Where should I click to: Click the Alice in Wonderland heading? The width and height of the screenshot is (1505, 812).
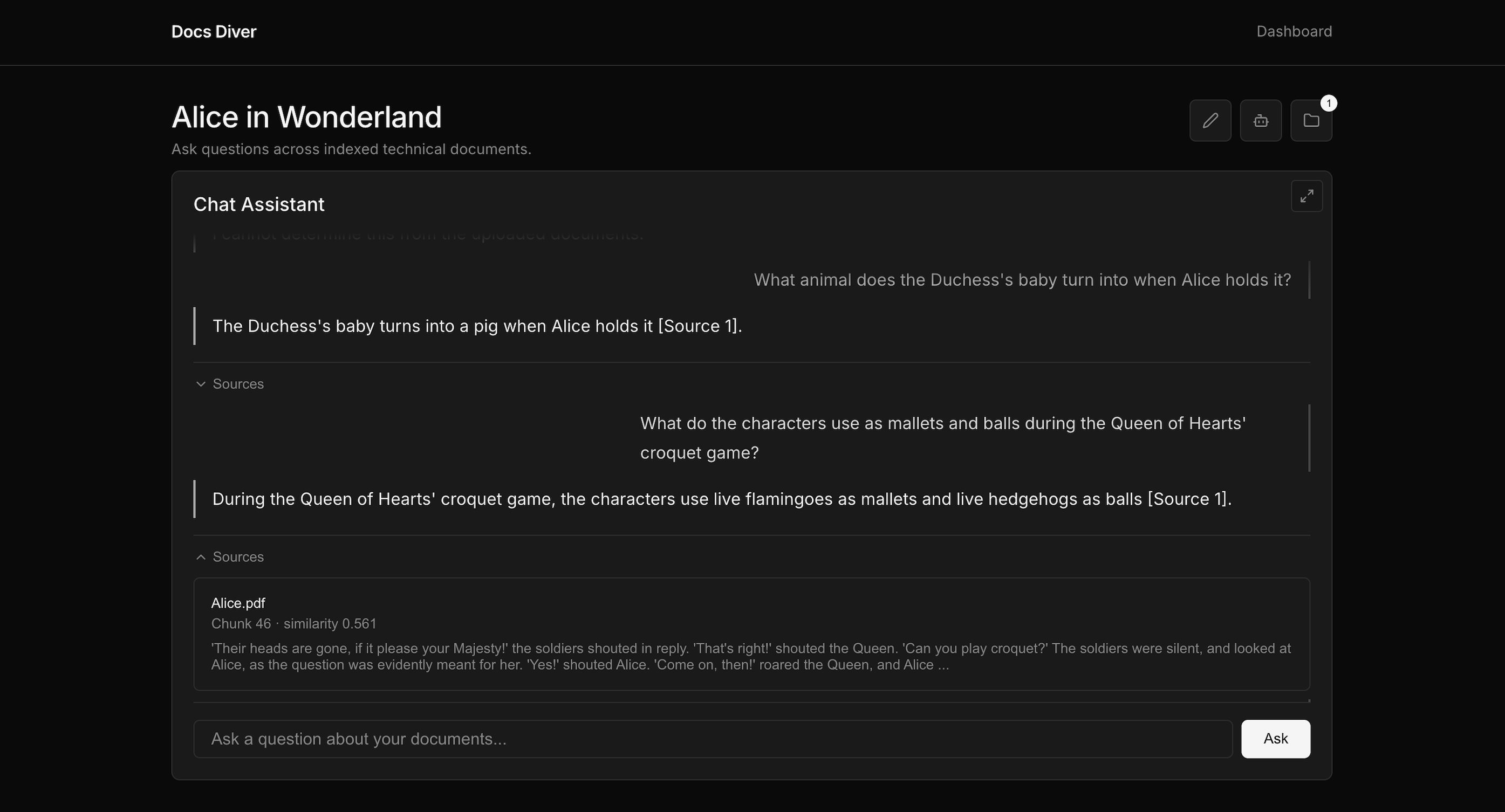(307, 117)
